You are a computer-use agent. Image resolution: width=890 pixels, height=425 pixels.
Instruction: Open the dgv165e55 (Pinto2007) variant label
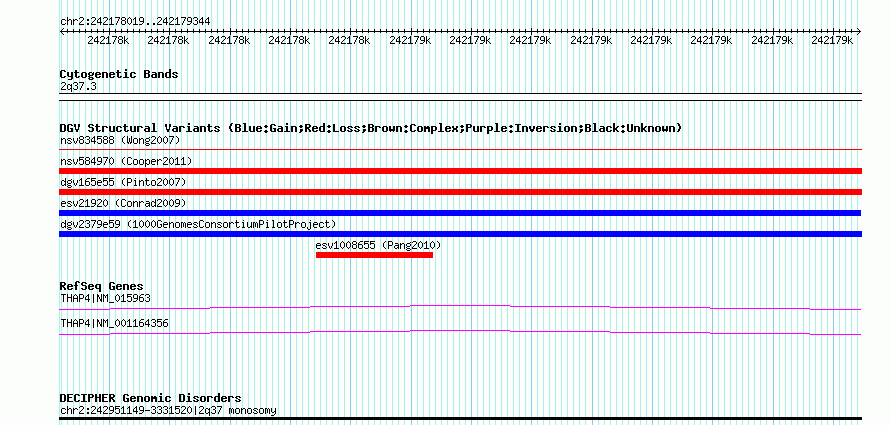(123, 182)
